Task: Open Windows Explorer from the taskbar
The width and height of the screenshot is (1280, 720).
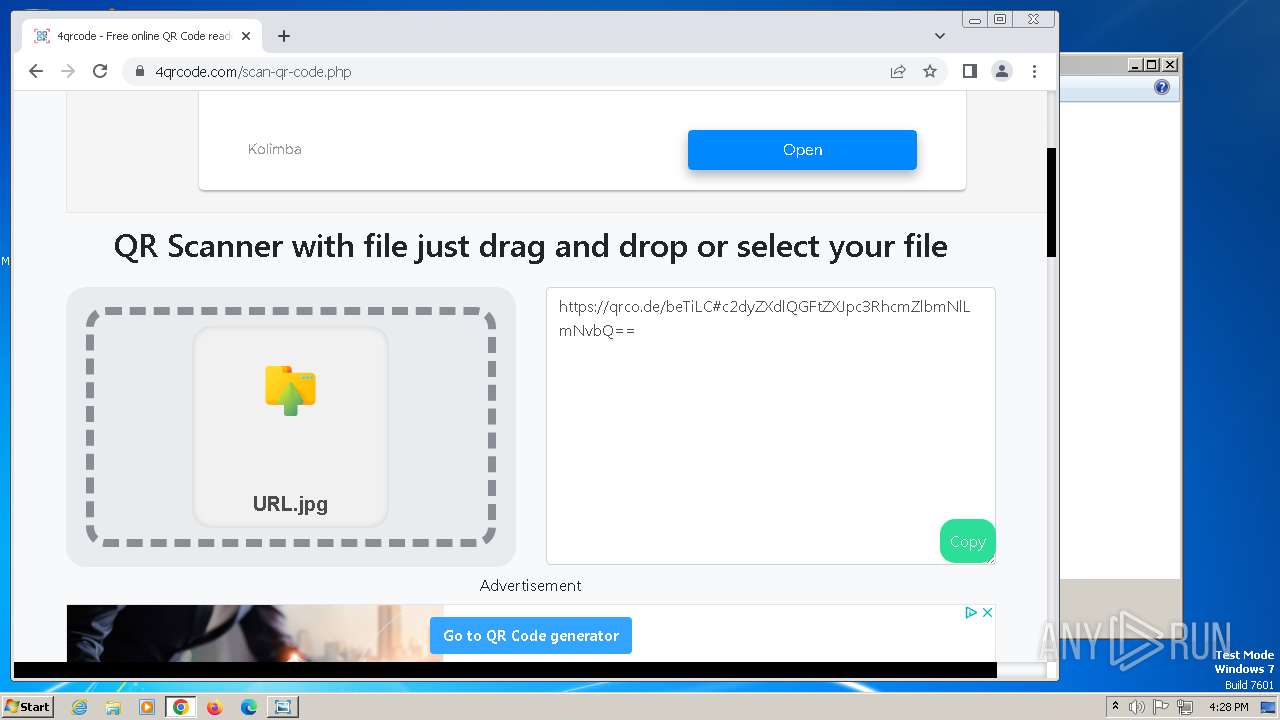Action: click(x=113, y=707)
